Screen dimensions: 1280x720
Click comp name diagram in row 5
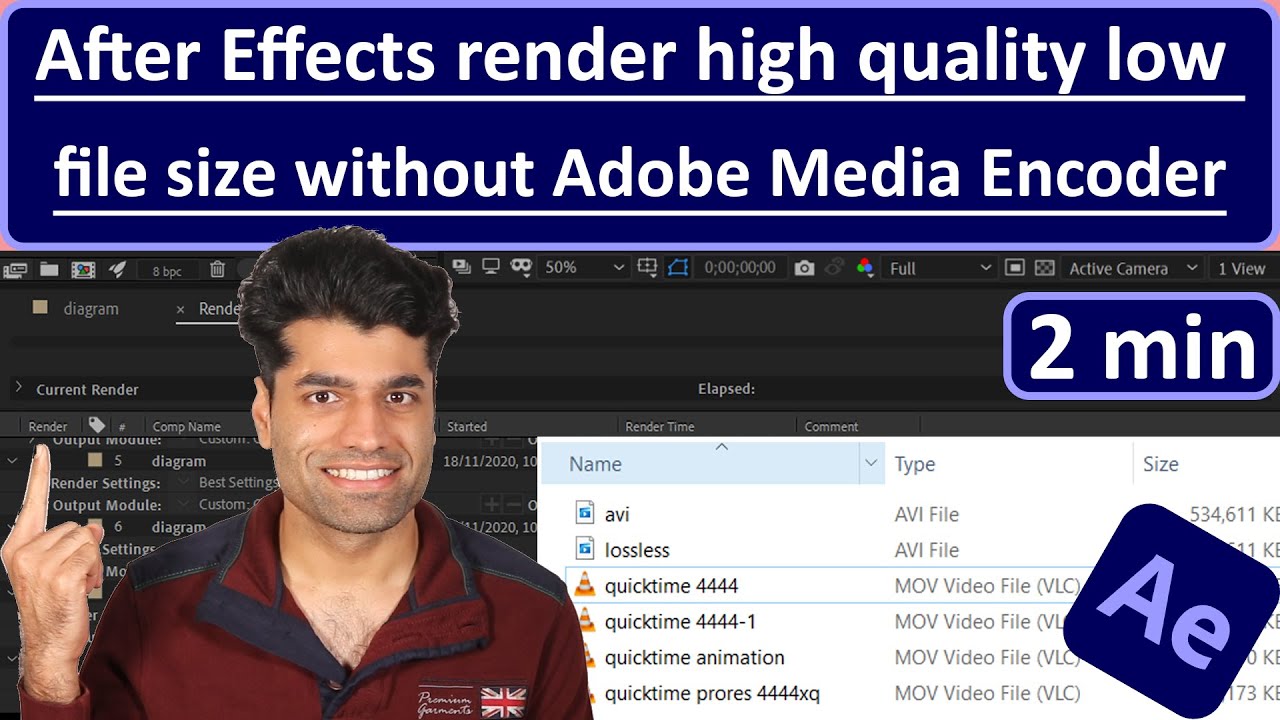click(x=179, y=461)
